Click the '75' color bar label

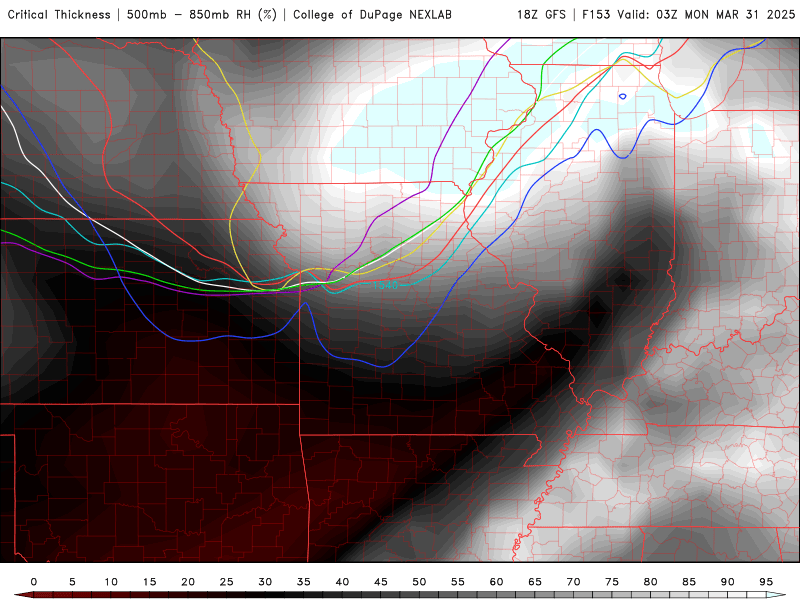[x=612, y=582]
